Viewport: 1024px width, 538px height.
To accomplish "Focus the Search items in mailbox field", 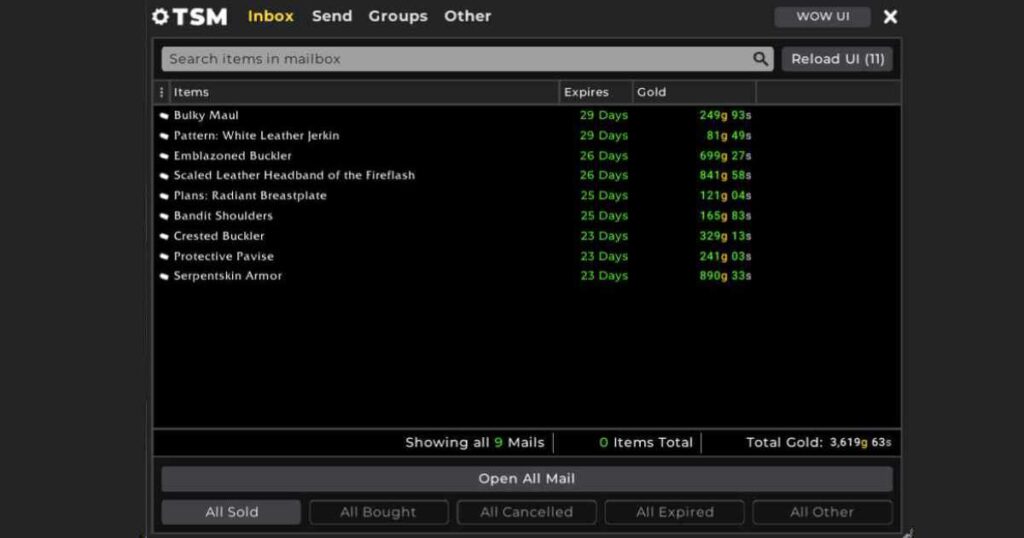I will pos(455,59).
